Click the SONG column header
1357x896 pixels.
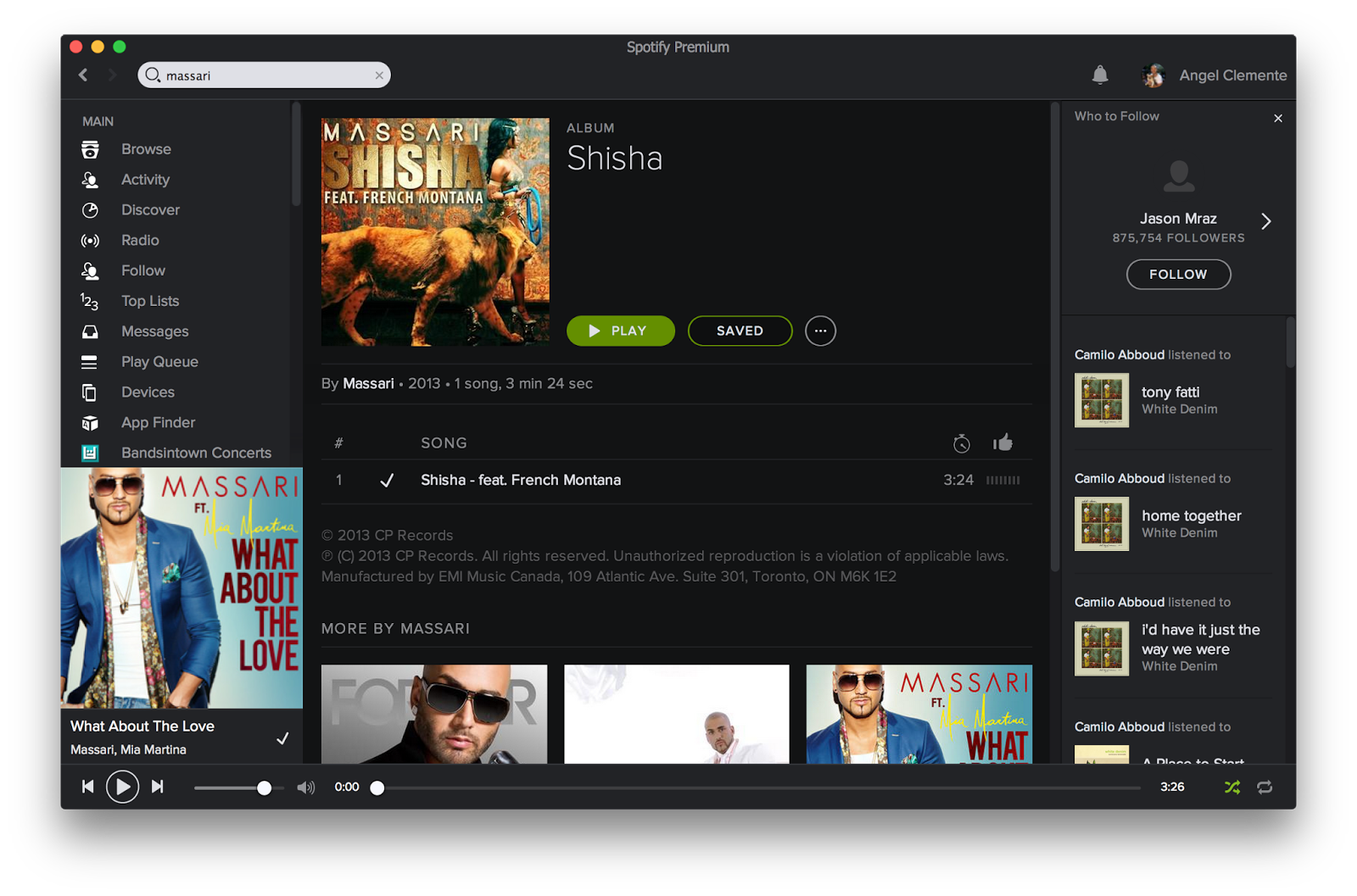click(444, 443)
